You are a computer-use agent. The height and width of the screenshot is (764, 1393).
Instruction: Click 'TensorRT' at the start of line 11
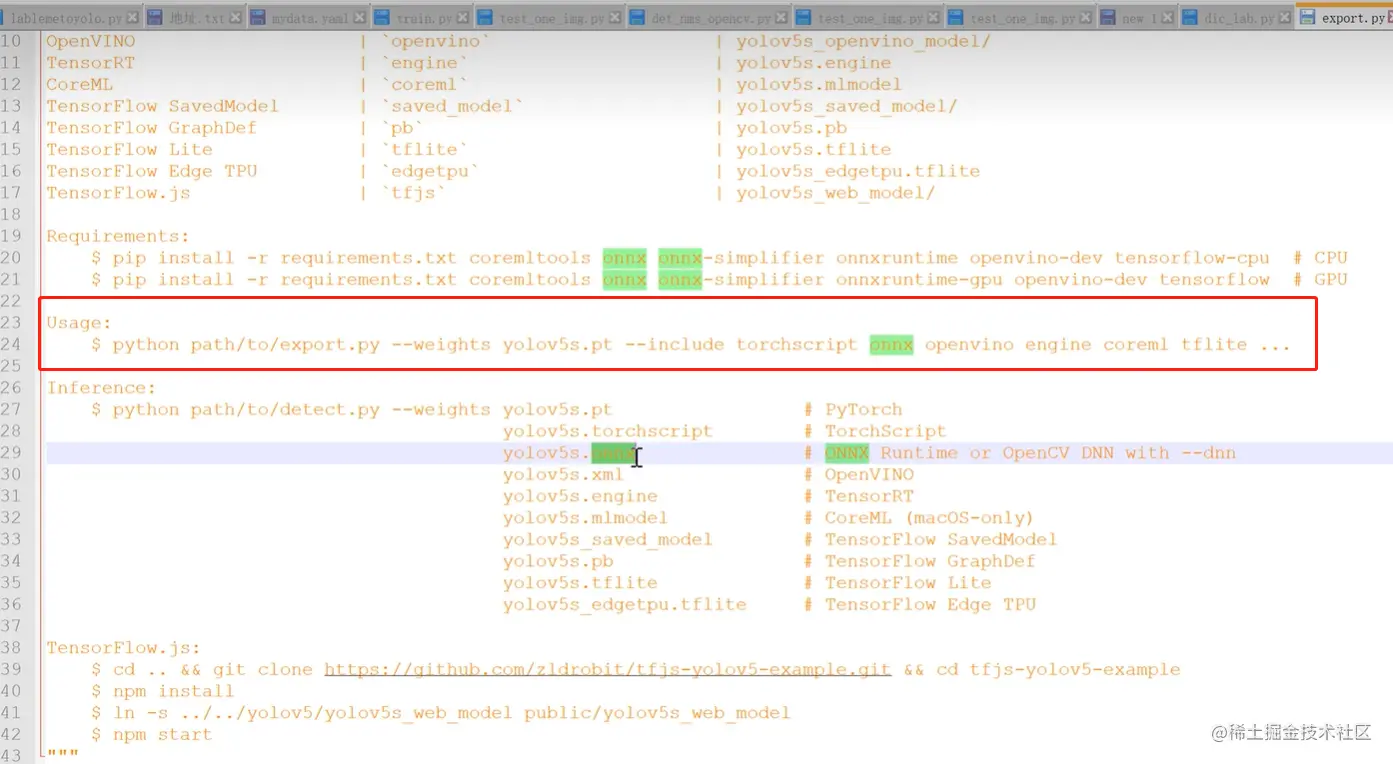pyautogui.click(x=91, y=63)
